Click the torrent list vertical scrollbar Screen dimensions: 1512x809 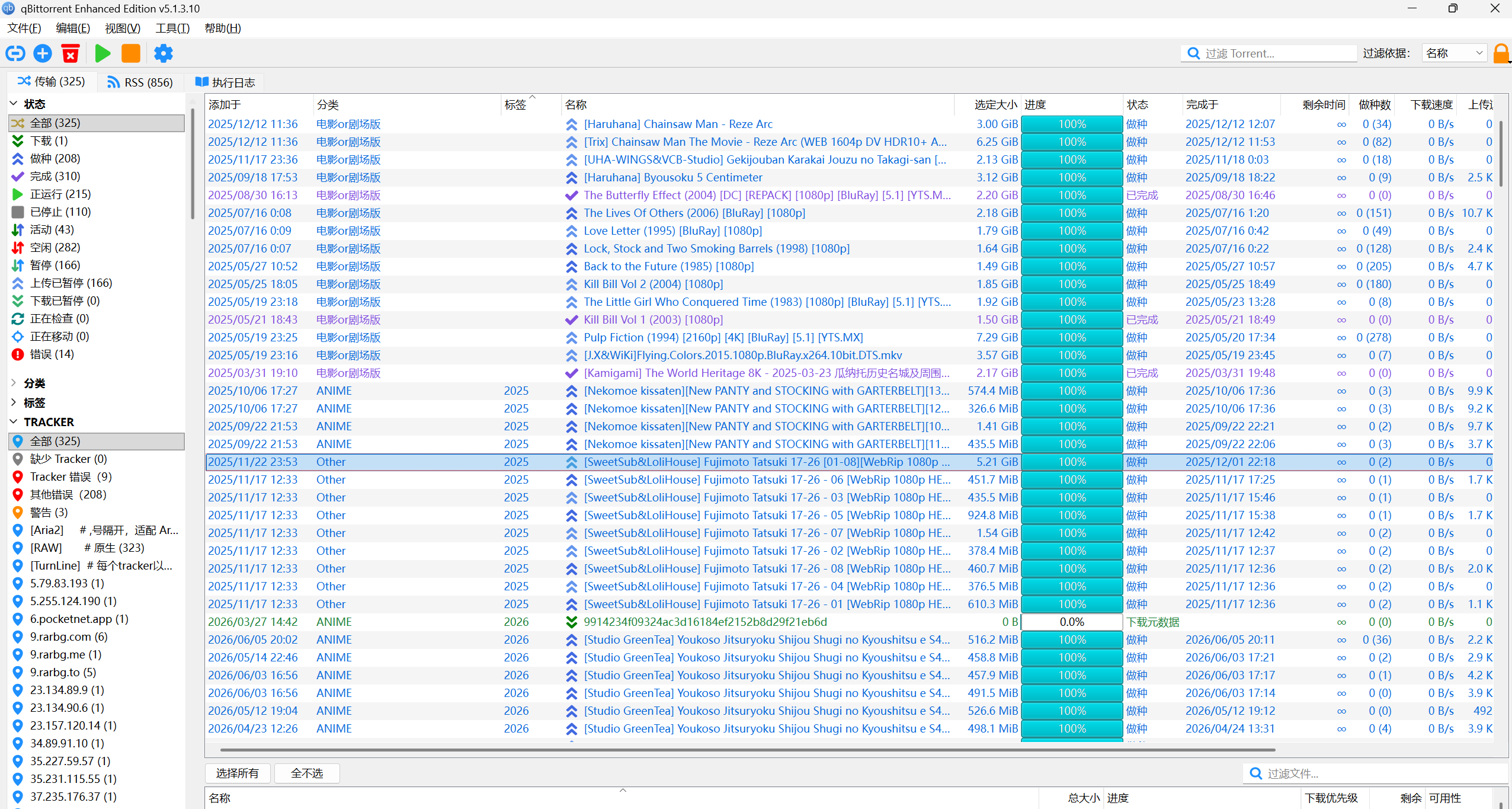1500,154
